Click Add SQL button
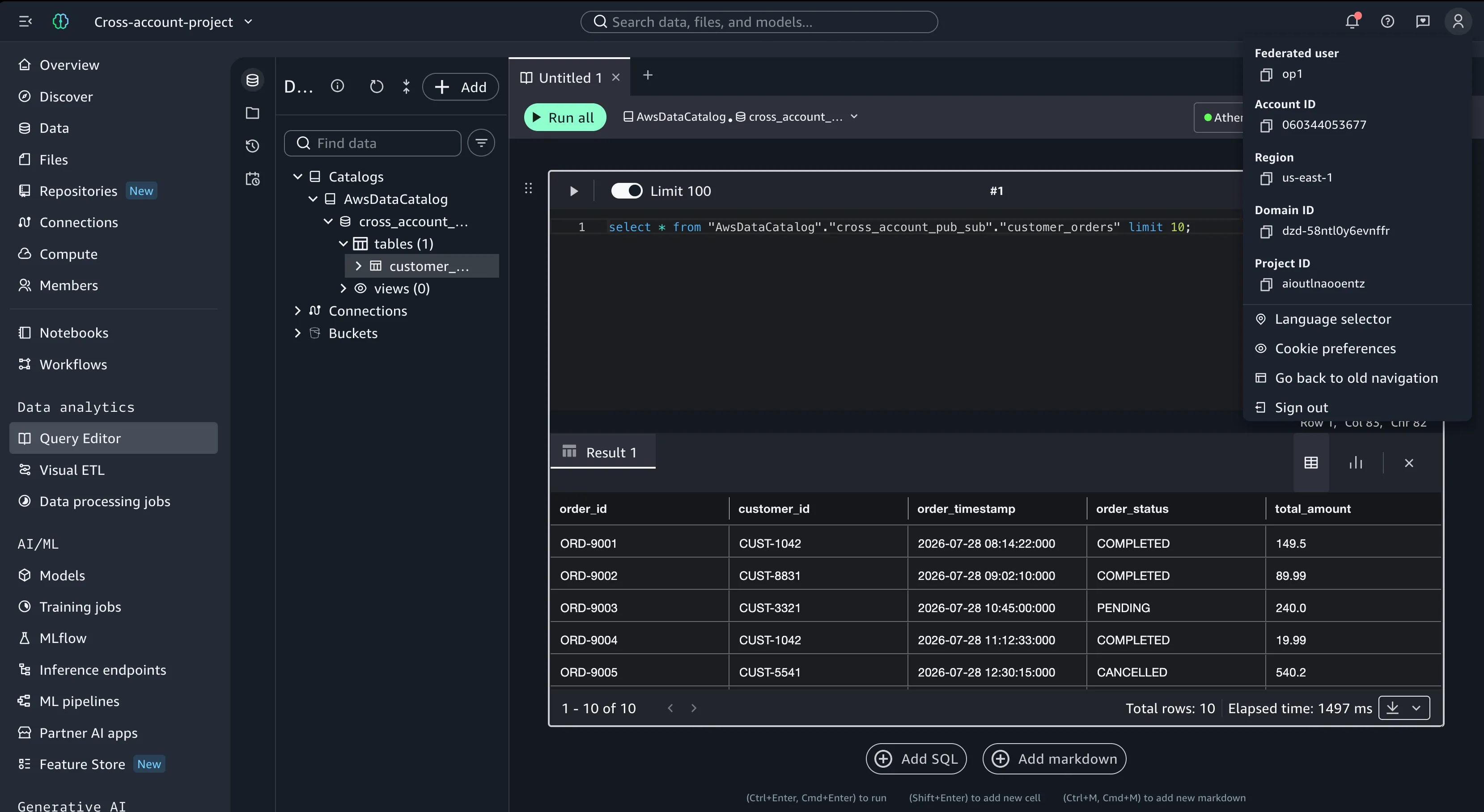1484x812 pixels. pos(916,759)
